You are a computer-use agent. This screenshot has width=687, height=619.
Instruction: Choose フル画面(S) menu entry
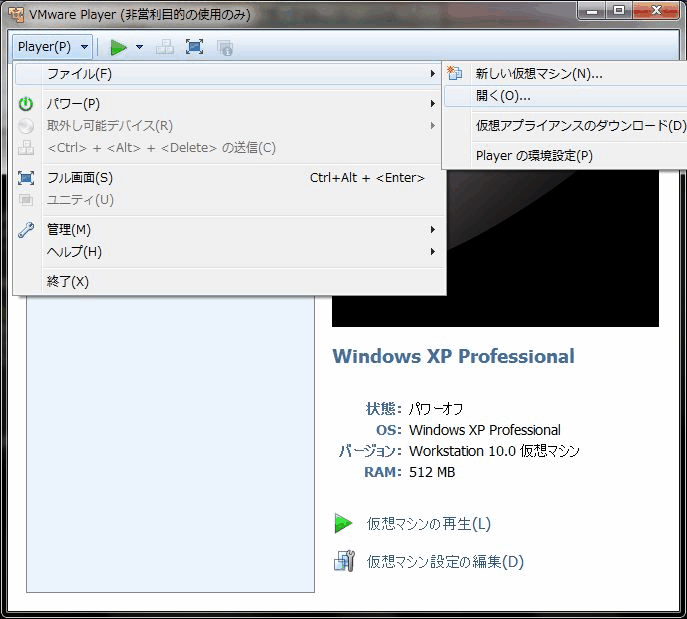click(x=228, y=178)
